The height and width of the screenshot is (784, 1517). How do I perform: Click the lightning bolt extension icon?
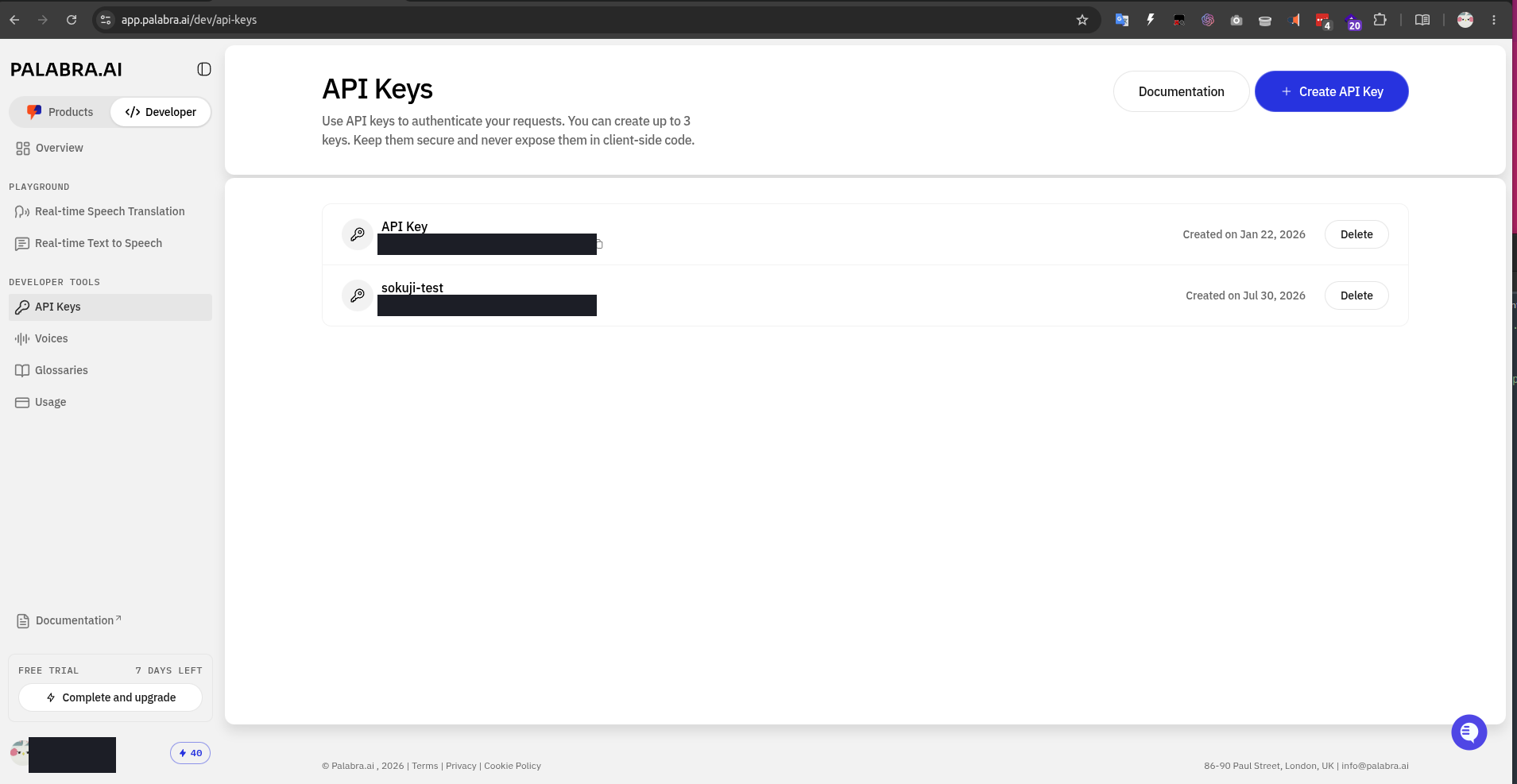point(1150,20)
